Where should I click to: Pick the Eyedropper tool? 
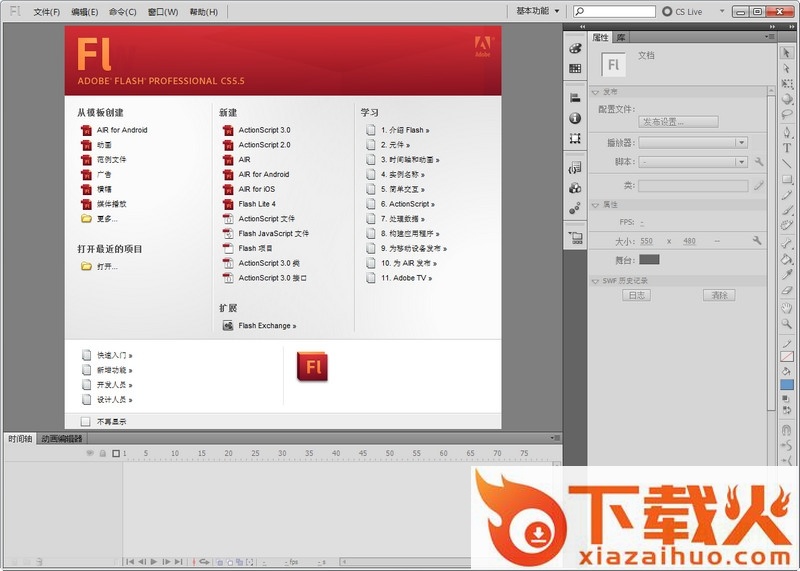(787, 275)
